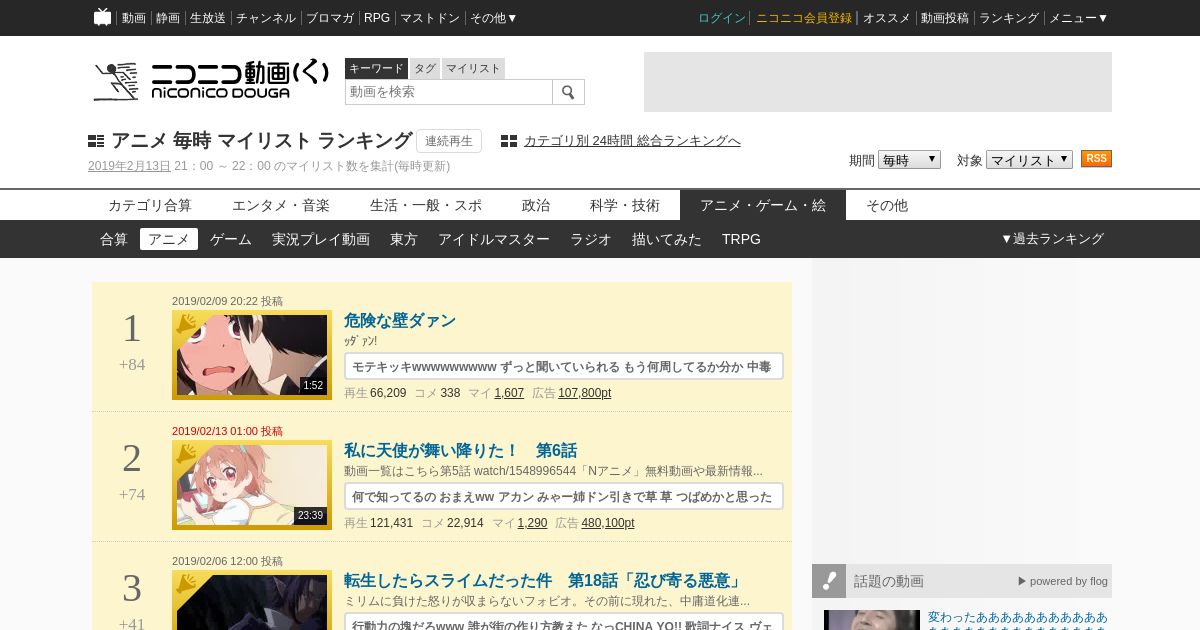Click the Niconico TV icon in top bar

coord(102,17)
